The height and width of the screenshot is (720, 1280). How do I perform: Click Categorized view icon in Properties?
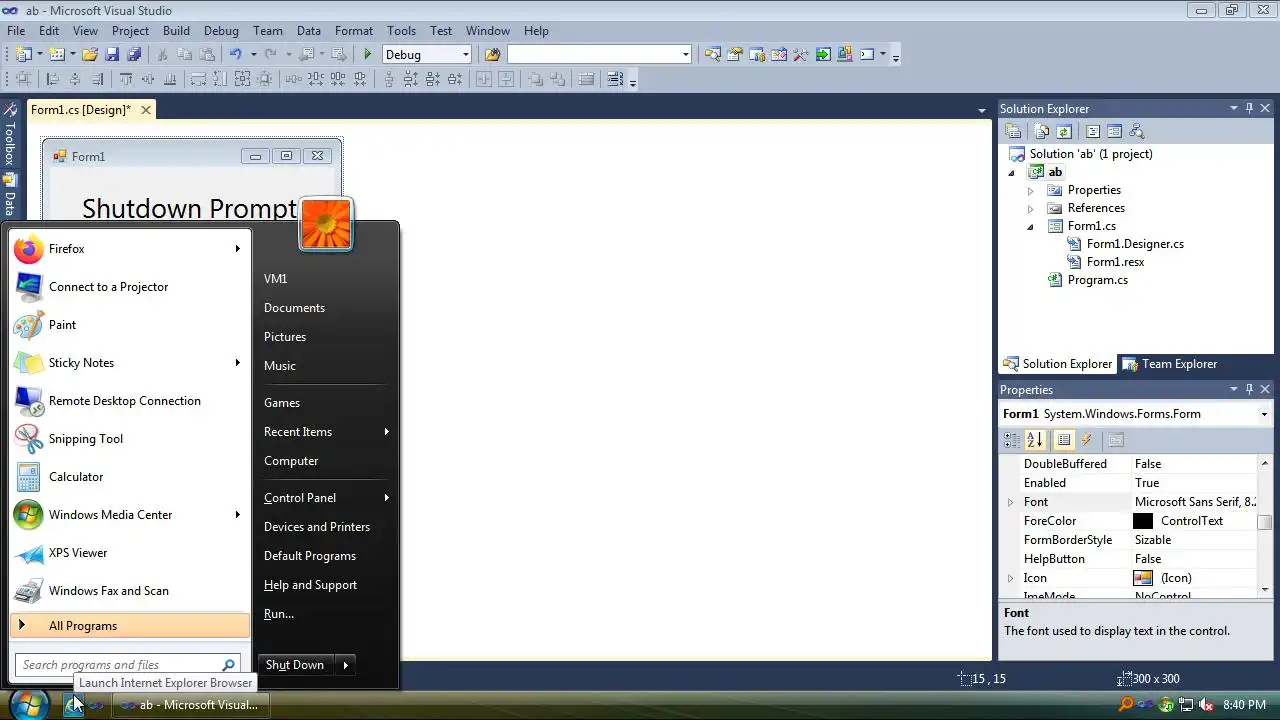click(1013, 440)
